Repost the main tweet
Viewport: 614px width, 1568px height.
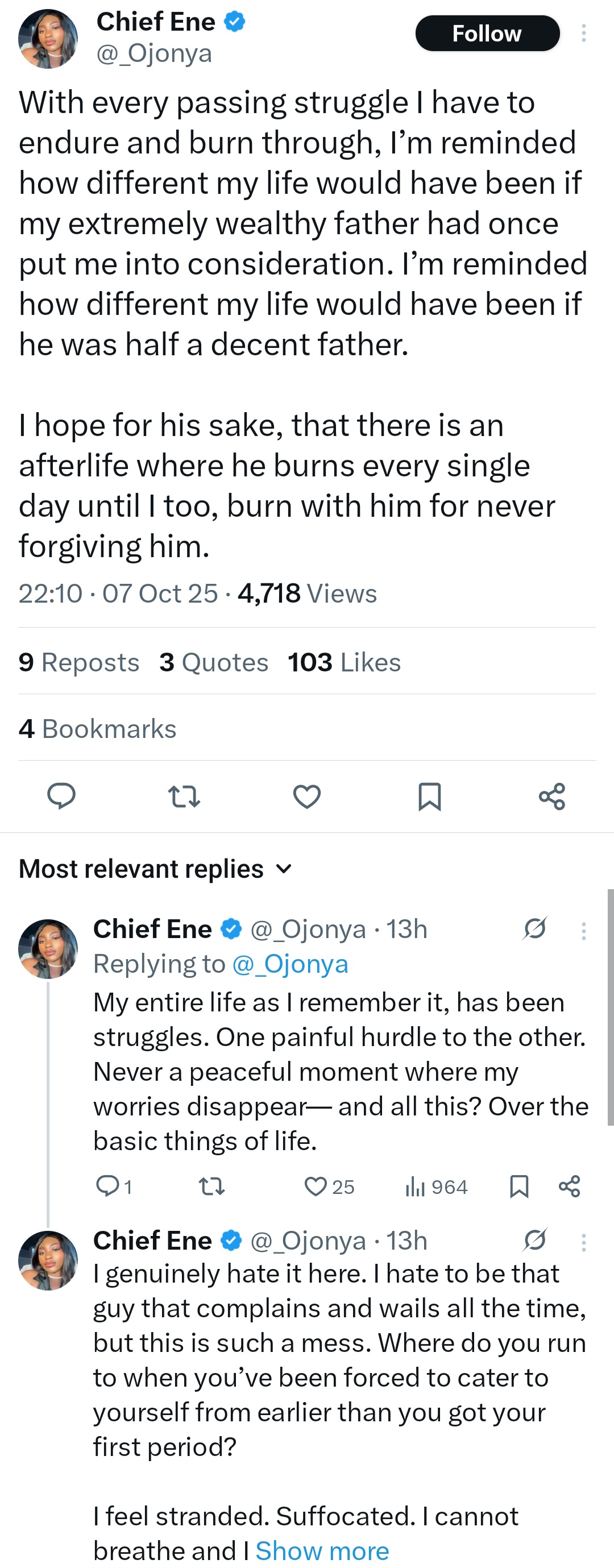(184, 795)
